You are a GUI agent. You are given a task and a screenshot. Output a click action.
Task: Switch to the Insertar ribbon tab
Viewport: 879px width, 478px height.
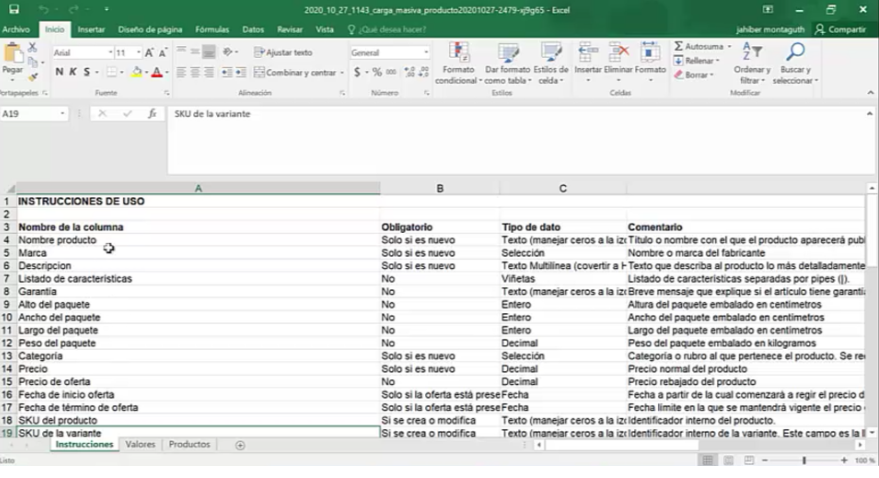91,29
